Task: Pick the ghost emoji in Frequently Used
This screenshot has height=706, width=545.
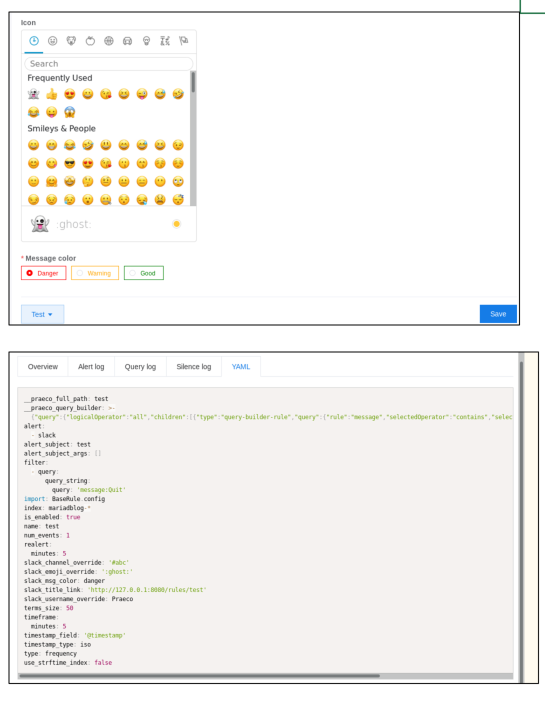Action: point(33,94)
